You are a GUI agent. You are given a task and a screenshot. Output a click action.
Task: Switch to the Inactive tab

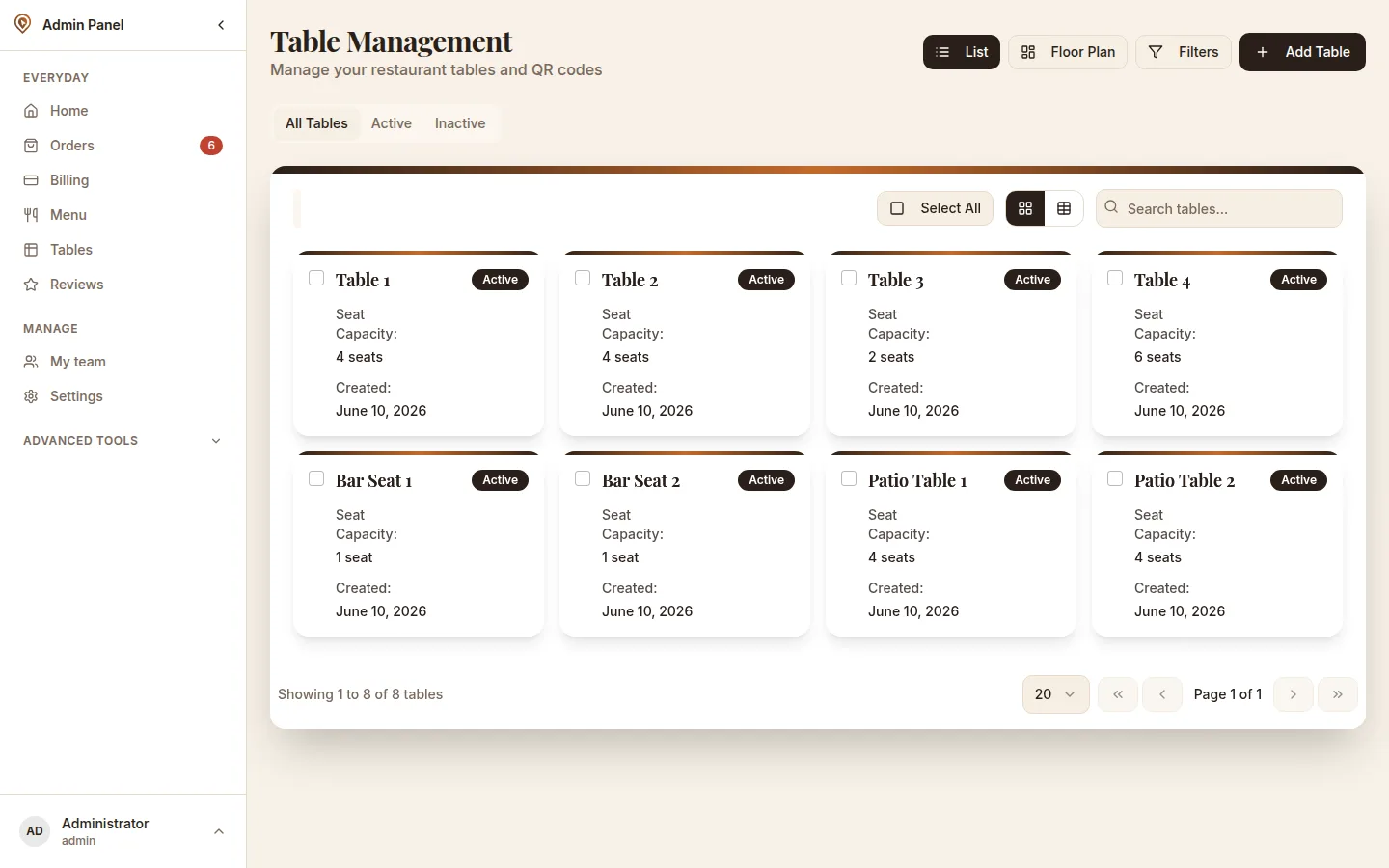(x=460, y=123)
